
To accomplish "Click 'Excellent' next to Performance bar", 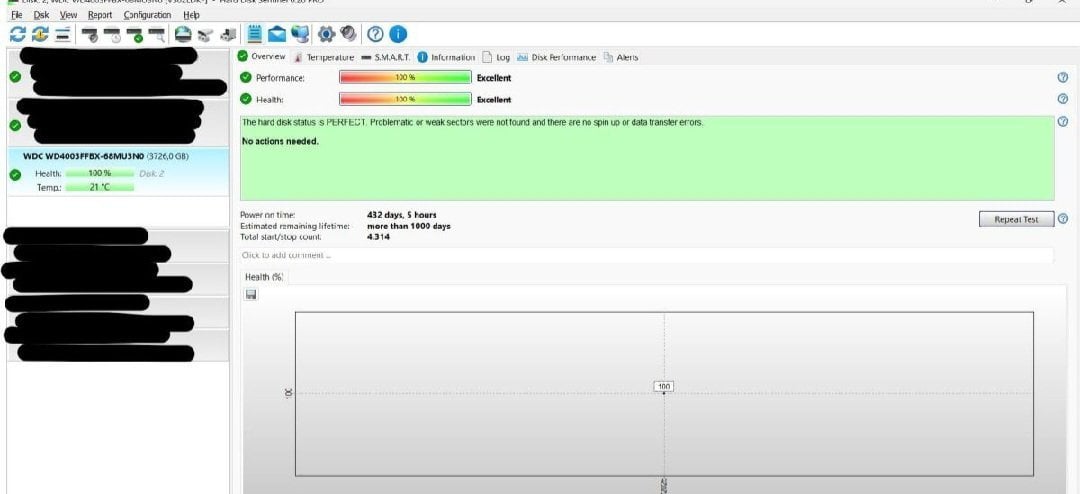I will click(494, 78).
